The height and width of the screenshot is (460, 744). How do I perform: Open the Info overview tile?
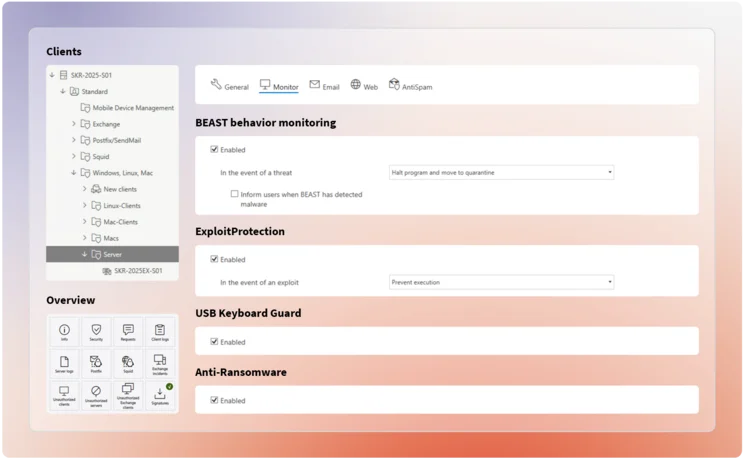point(64,332)
